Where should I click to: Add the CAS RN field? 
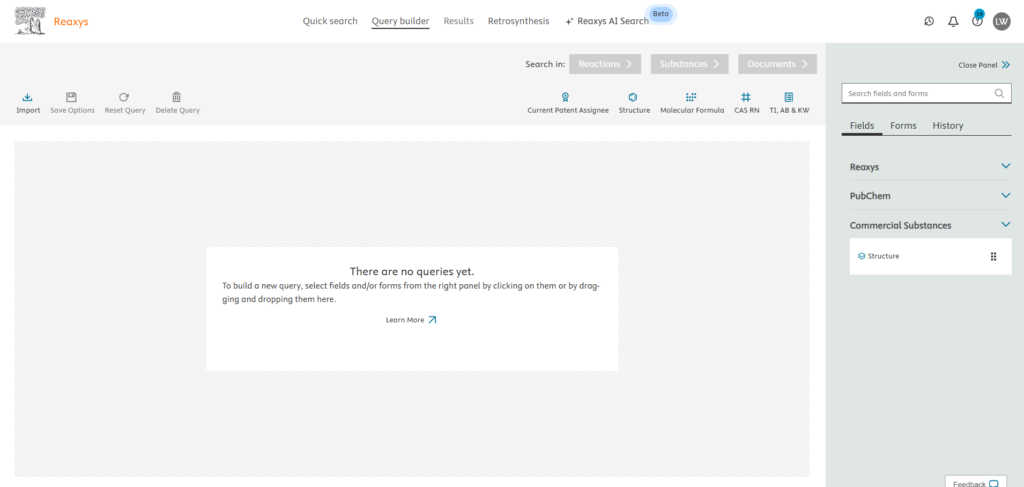tap(746, 98)
